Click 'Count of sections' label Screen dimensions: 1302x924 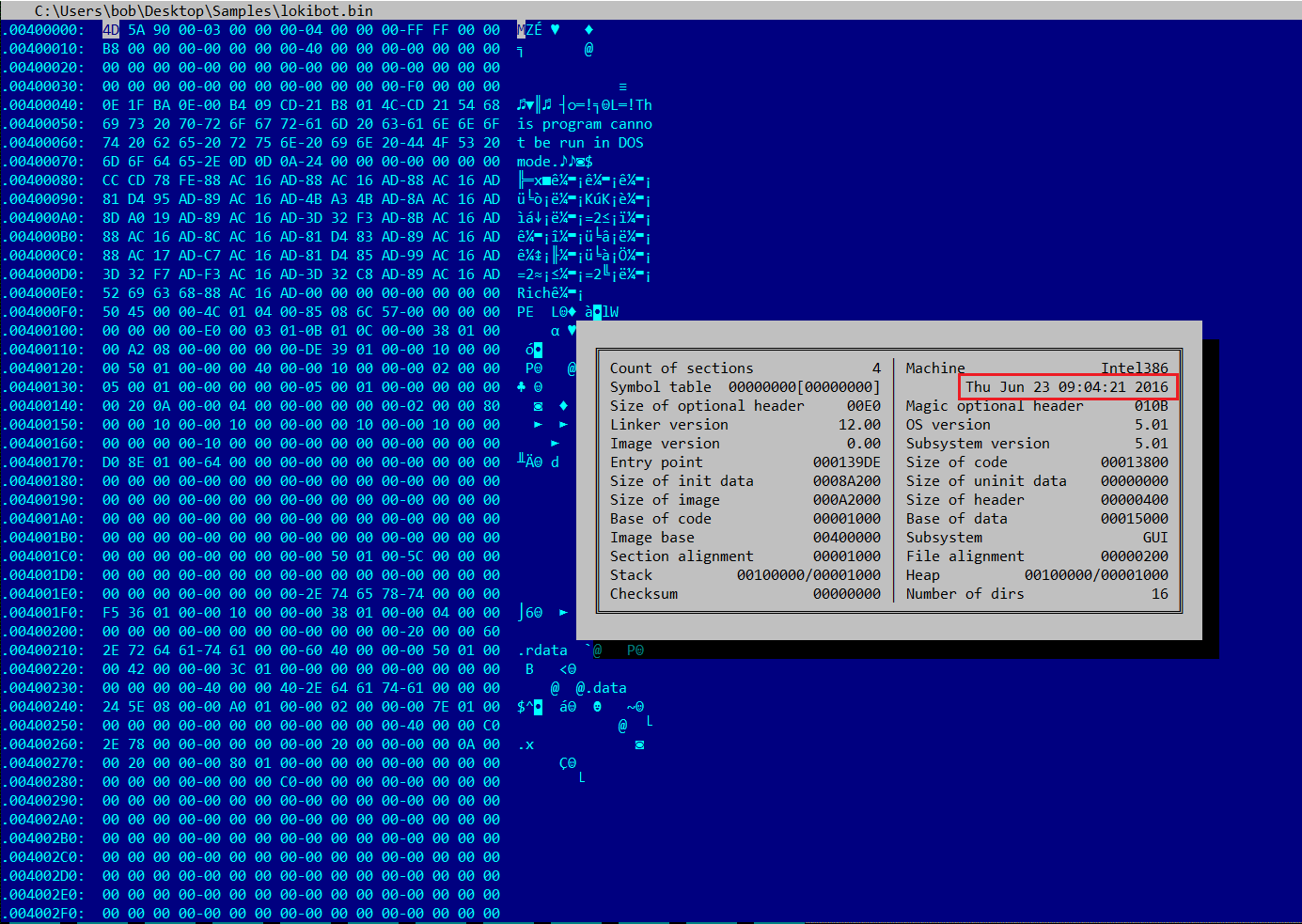point(682,368)
